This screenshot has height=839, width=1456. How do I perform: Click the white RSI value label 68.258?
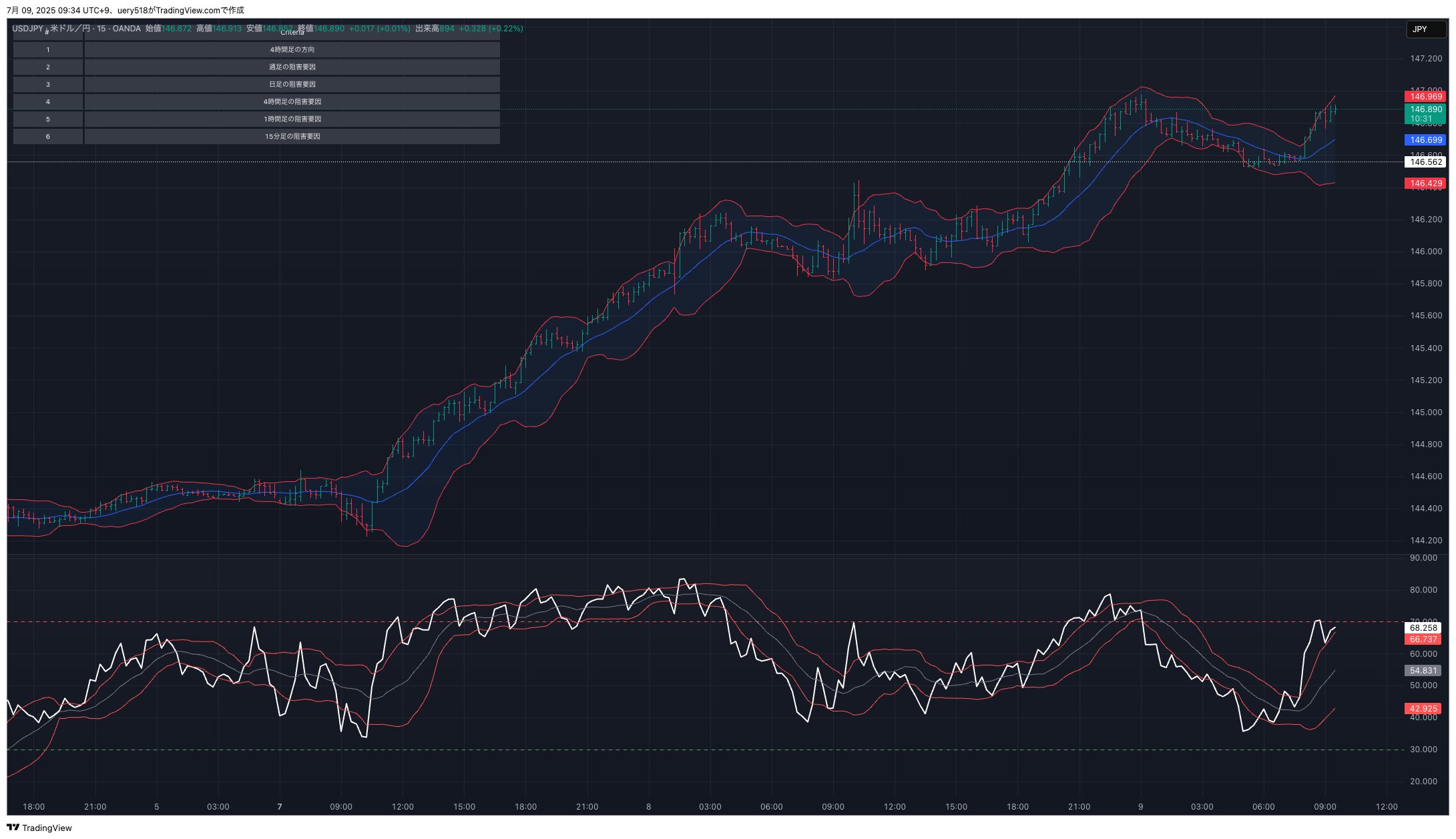click(1423, 628)
